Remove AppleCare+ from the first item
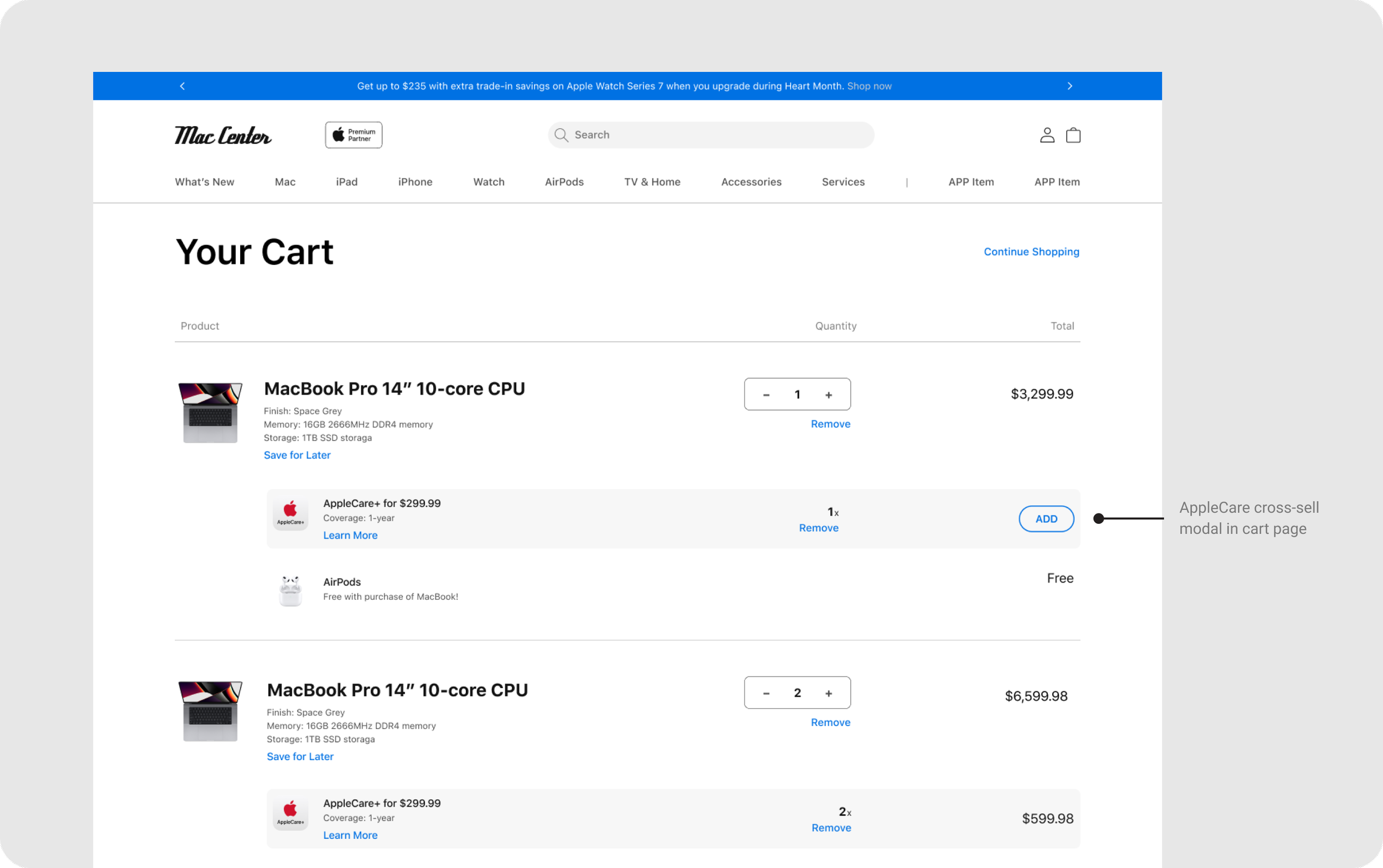1383x868 pixels. 819,528
